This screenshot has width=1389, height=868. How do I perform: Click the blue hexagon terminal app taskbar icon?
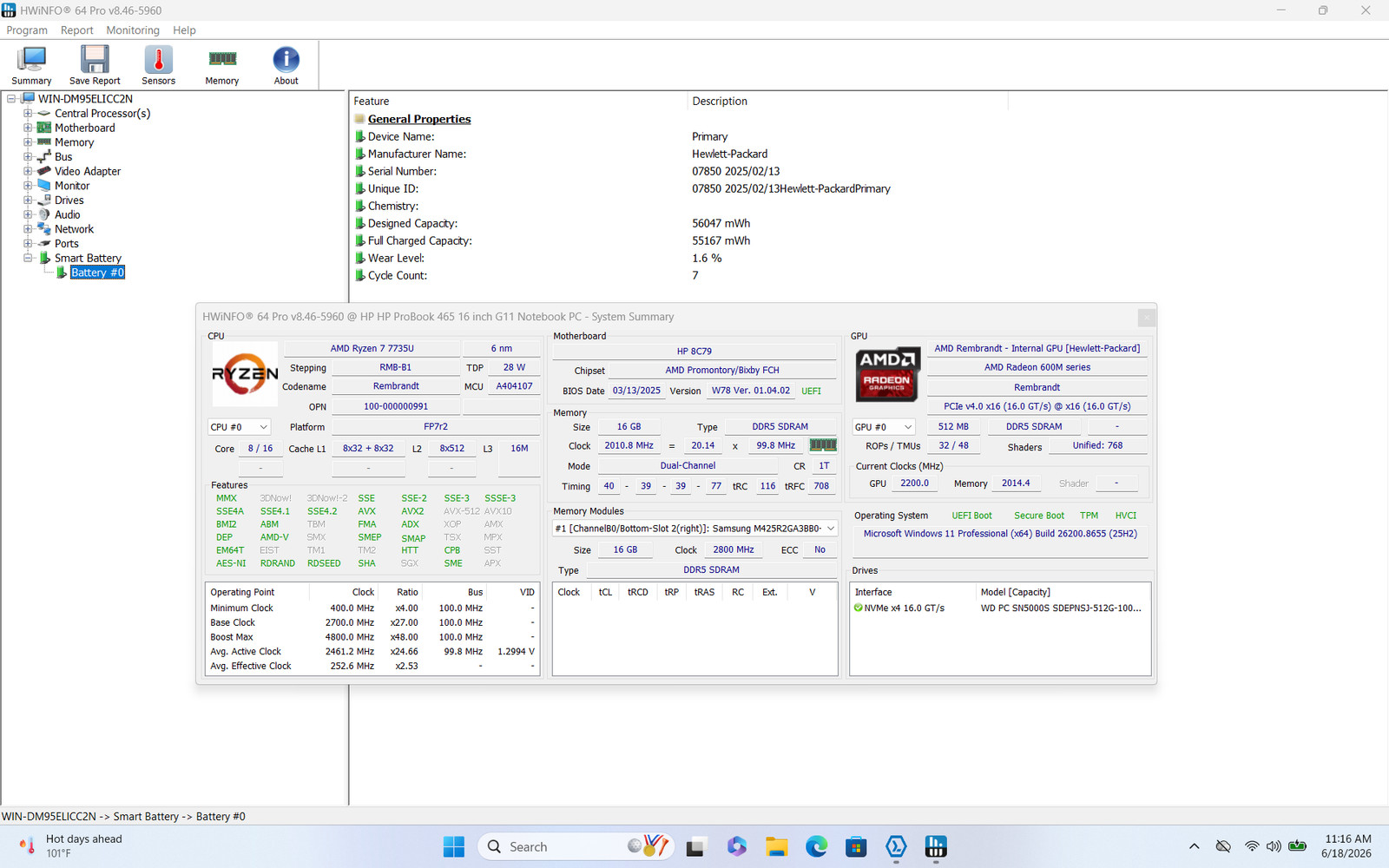click(896, 846)
